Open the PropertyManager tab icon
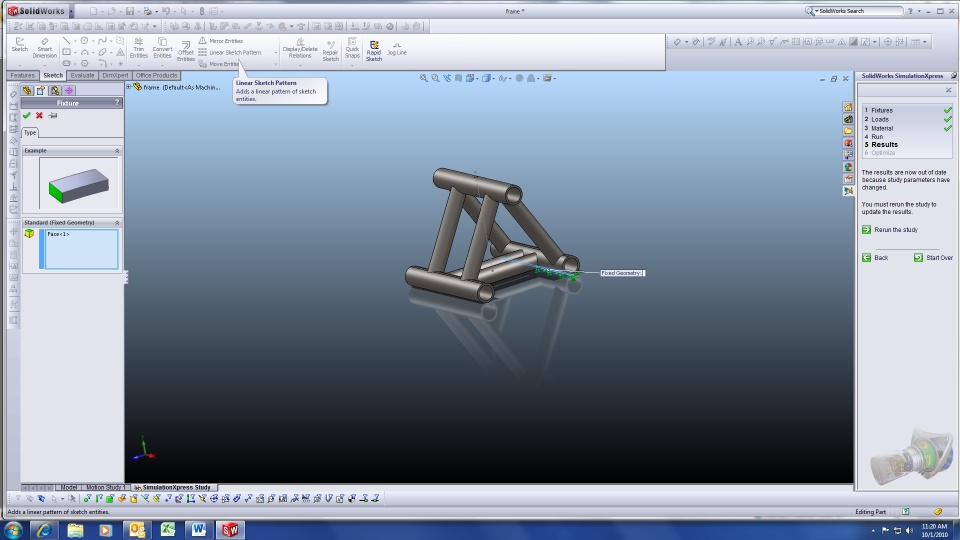This screenshot has width=960, height=540. [40, 91]
